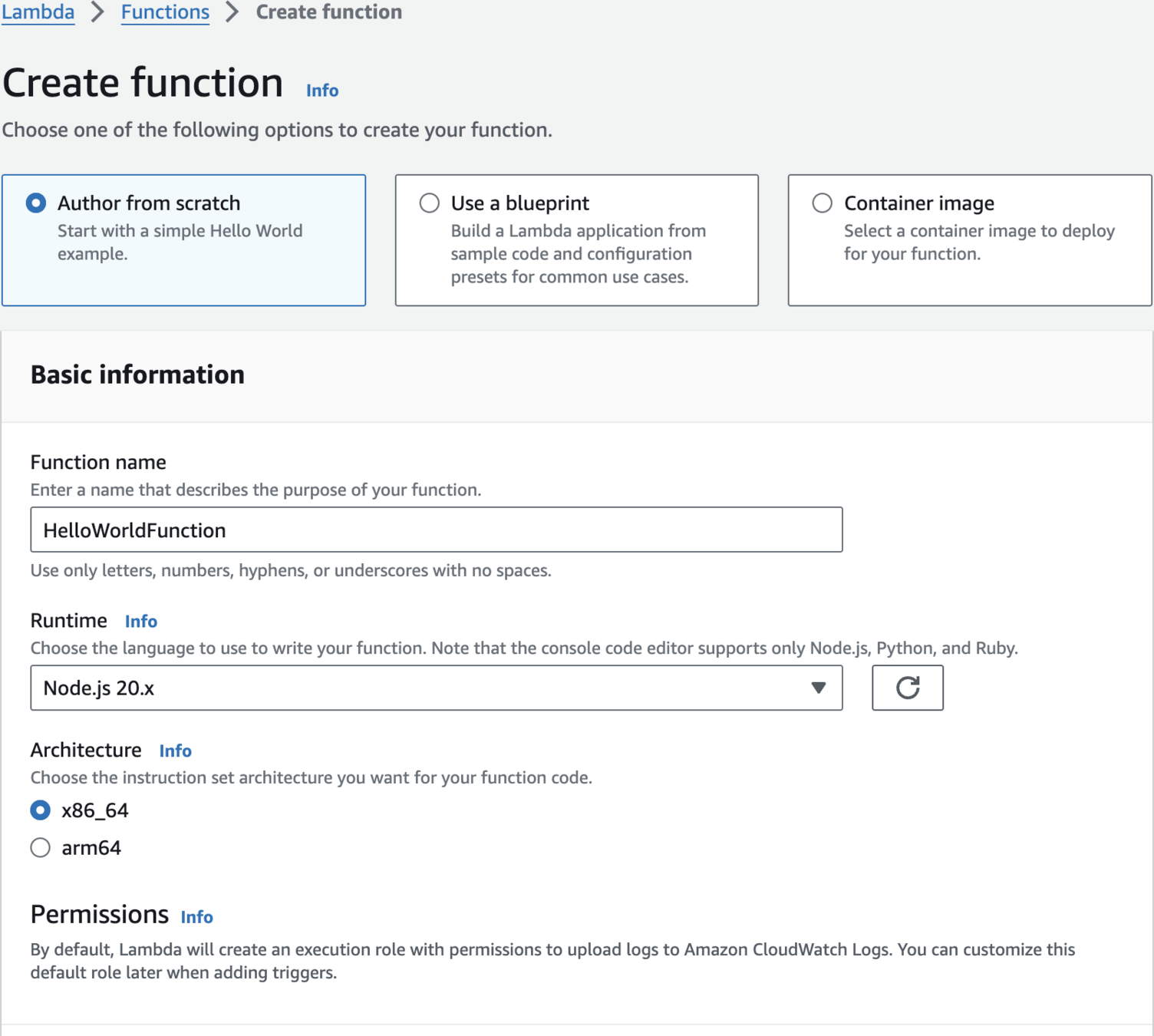The height and width of the screenshot is (1036, 1154).
Task: Open the Runtime dropdown arrow
Action: [x=819, y=688]
